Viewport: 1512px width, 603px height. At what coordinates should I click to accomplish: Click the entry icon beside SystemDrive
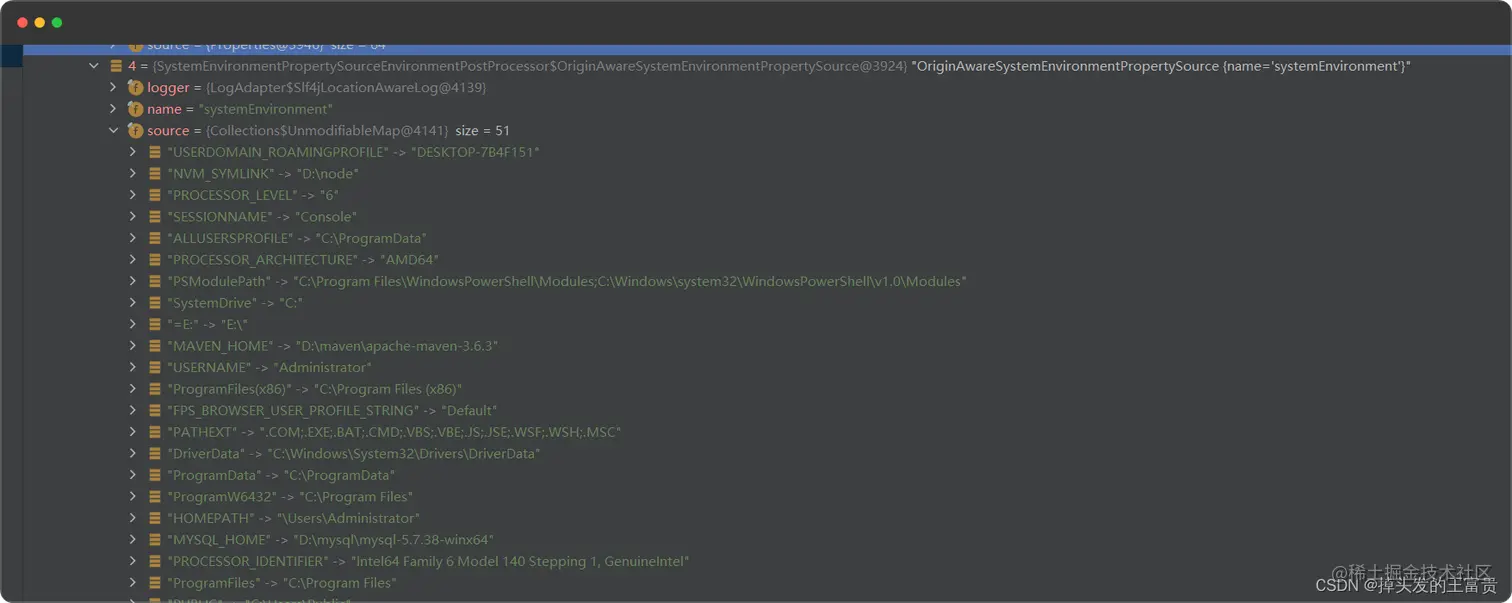[x=155, y=302]
